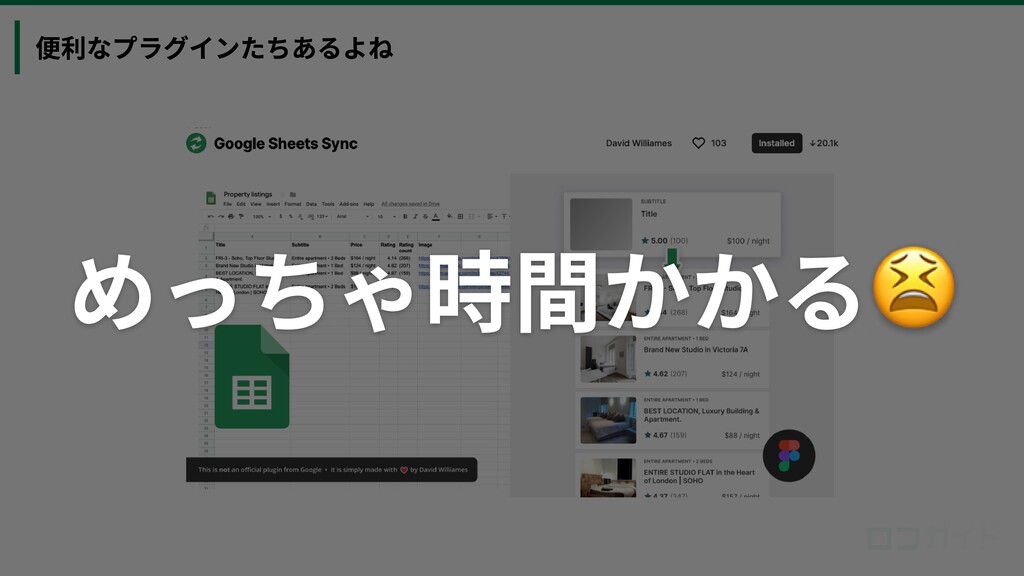This screenshot has width=1024, height=576.
Task: Open the View menu in Sheets
Action: [256, 204]
